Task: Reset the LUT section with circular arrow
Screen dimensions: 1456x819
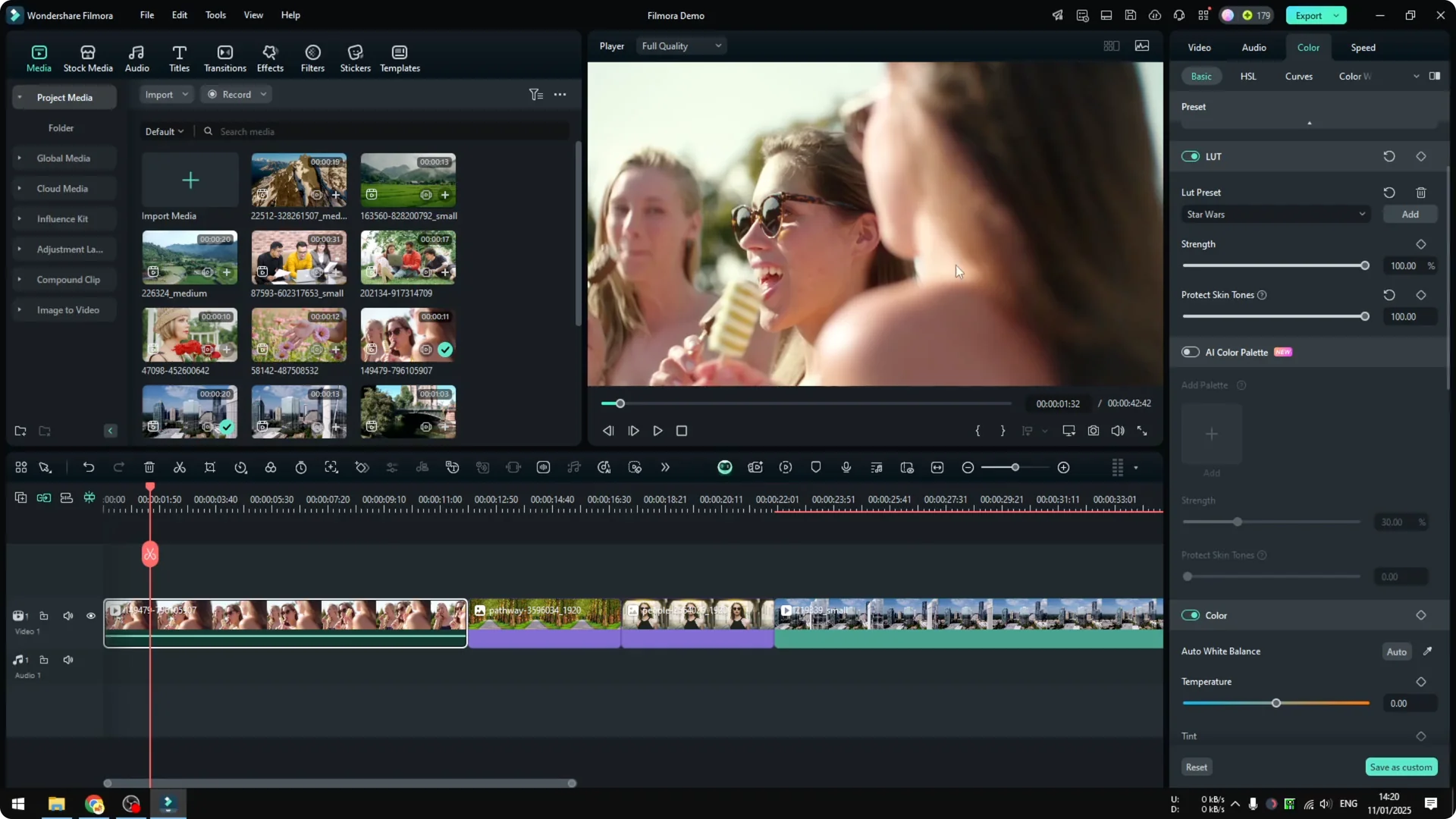Action: pos(1389,156)
